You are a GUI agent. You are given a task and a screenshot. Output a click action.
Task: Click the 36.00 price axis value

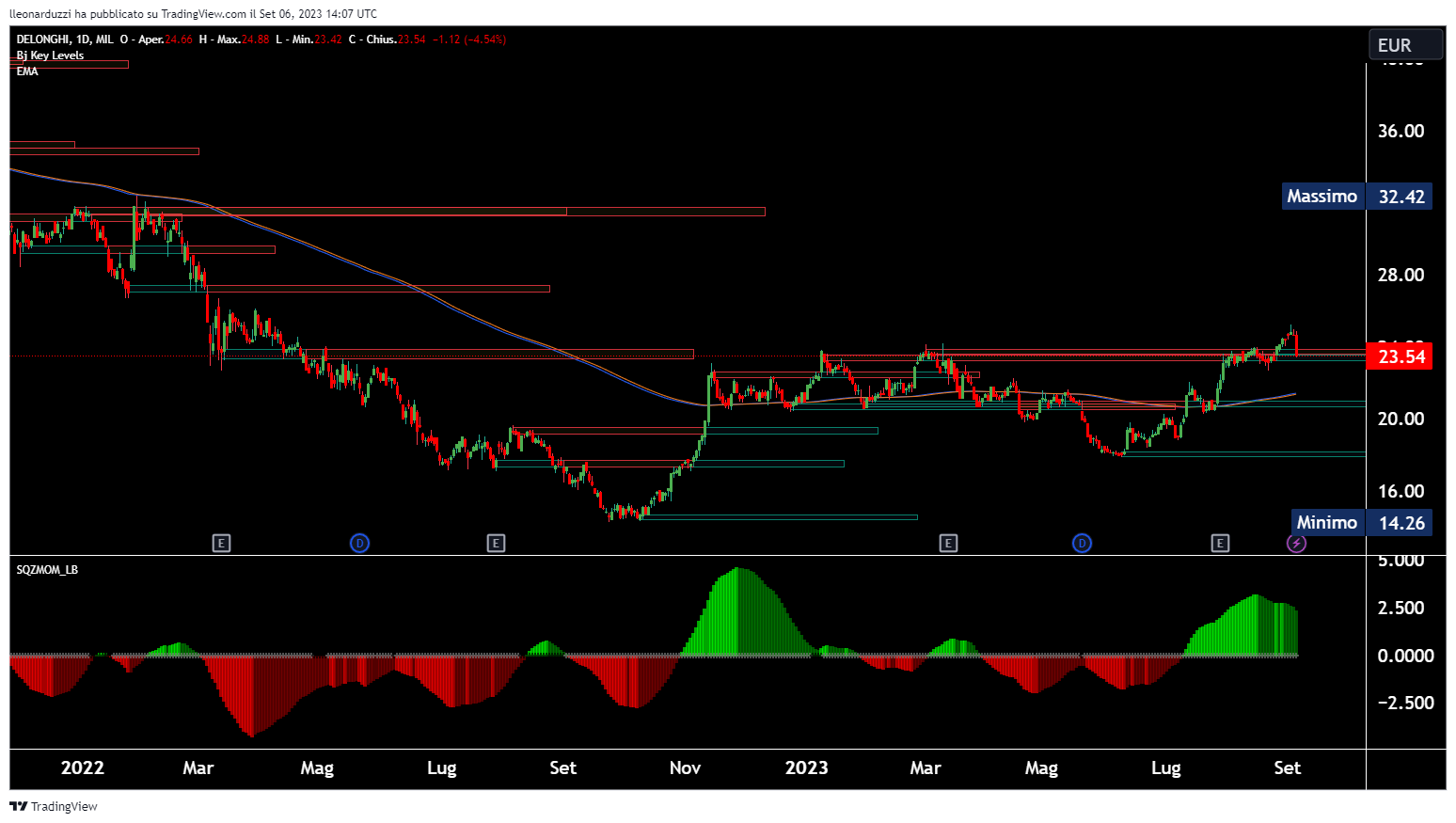[1401, 131]
